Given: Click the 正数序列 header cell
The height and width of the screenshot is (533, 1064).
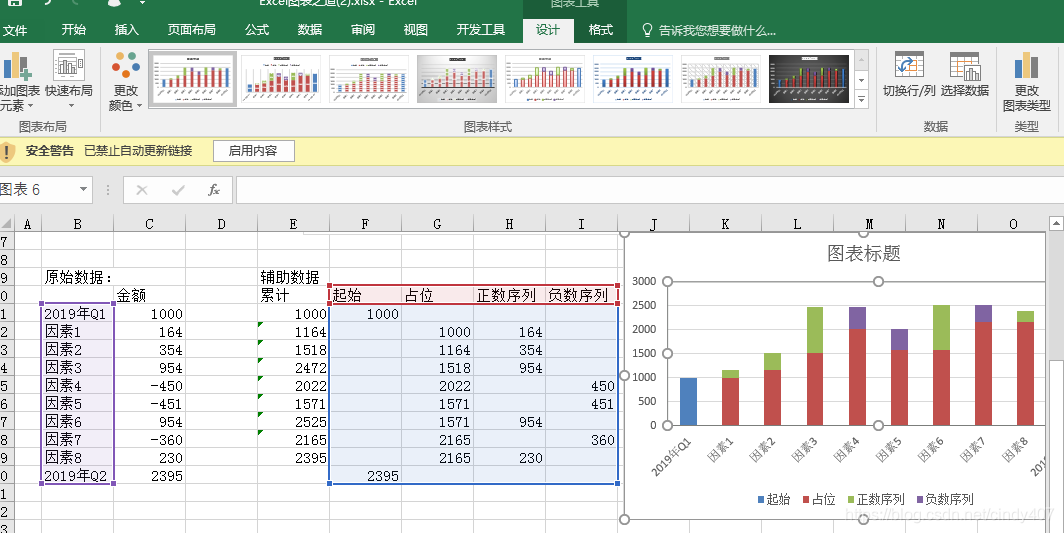Looking at the screenshot, I should coord(509,295).
